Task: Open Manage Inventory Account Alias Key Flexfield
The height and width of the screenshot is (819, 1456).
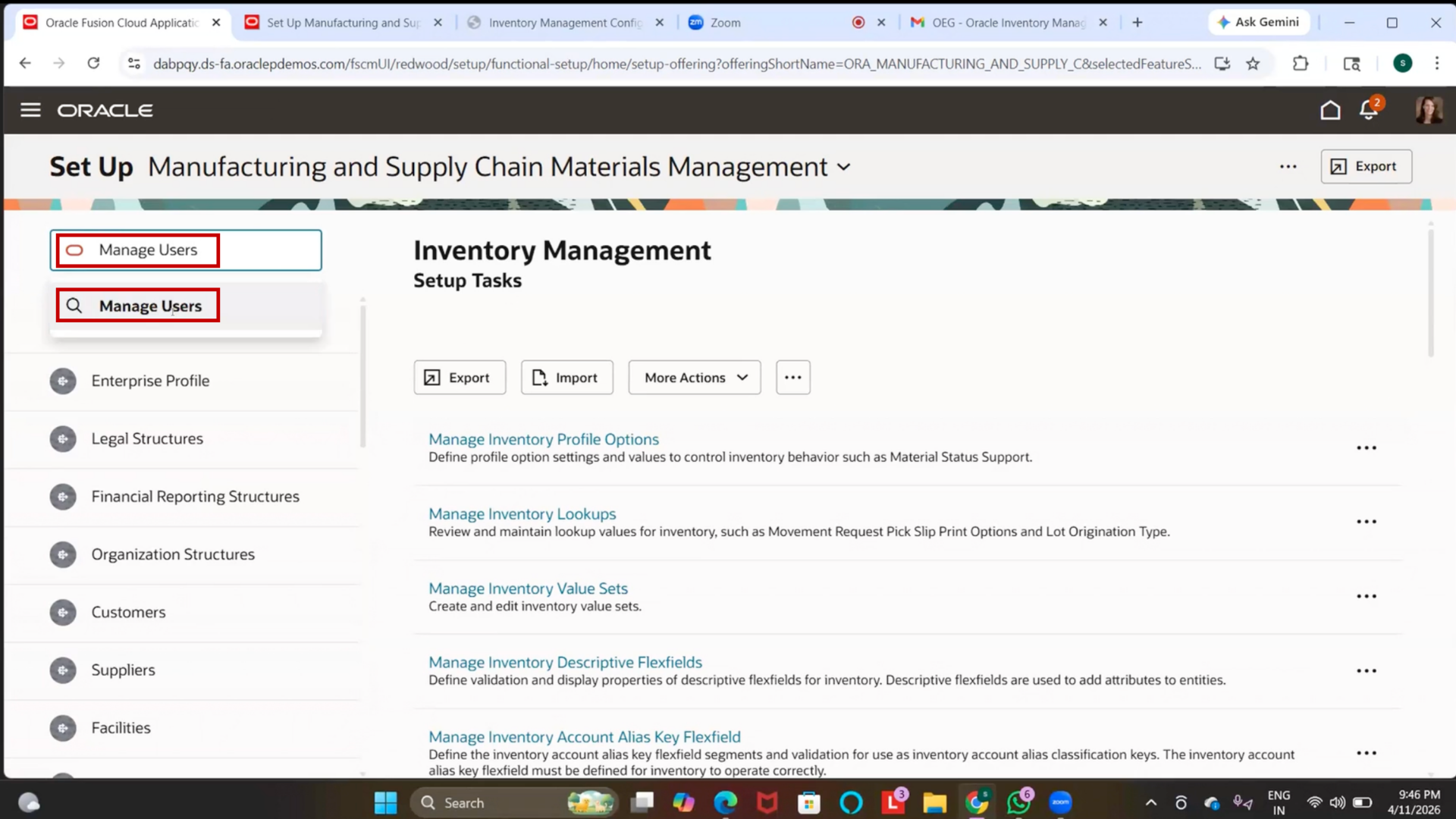Action: 584,737
